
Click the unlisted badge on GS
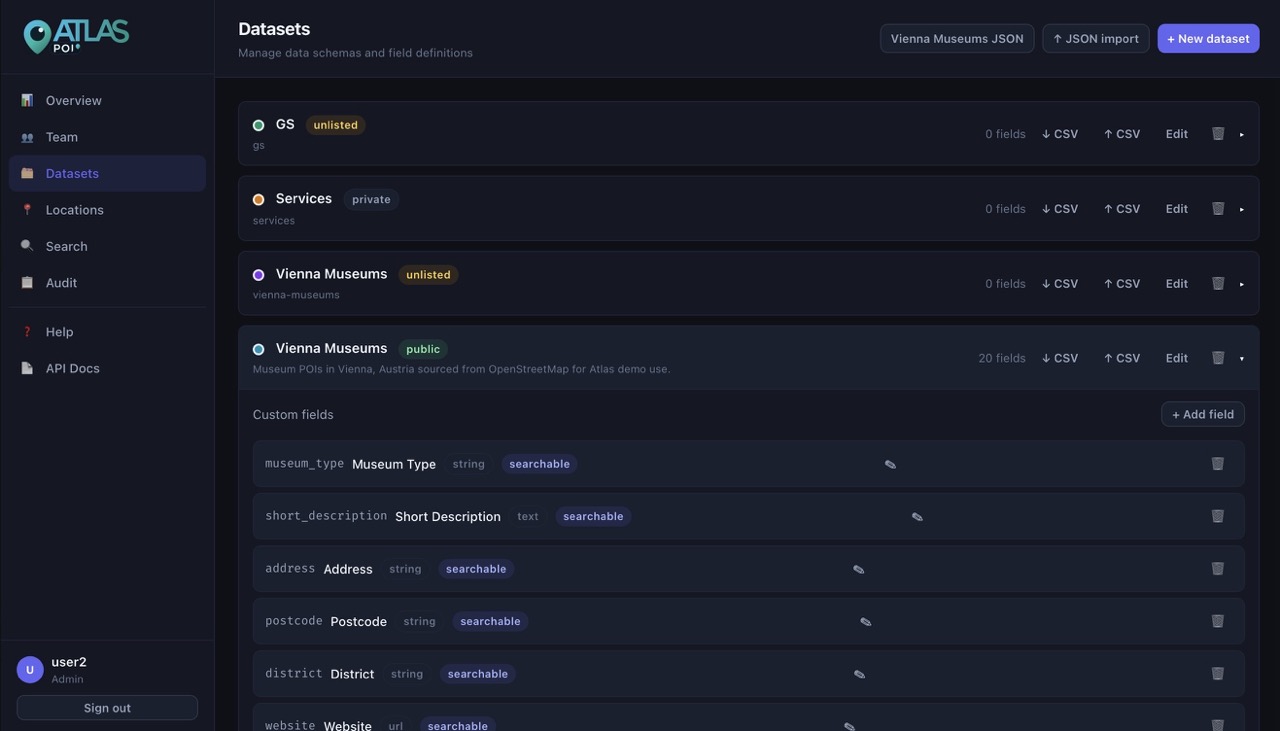tap(335, 125)
